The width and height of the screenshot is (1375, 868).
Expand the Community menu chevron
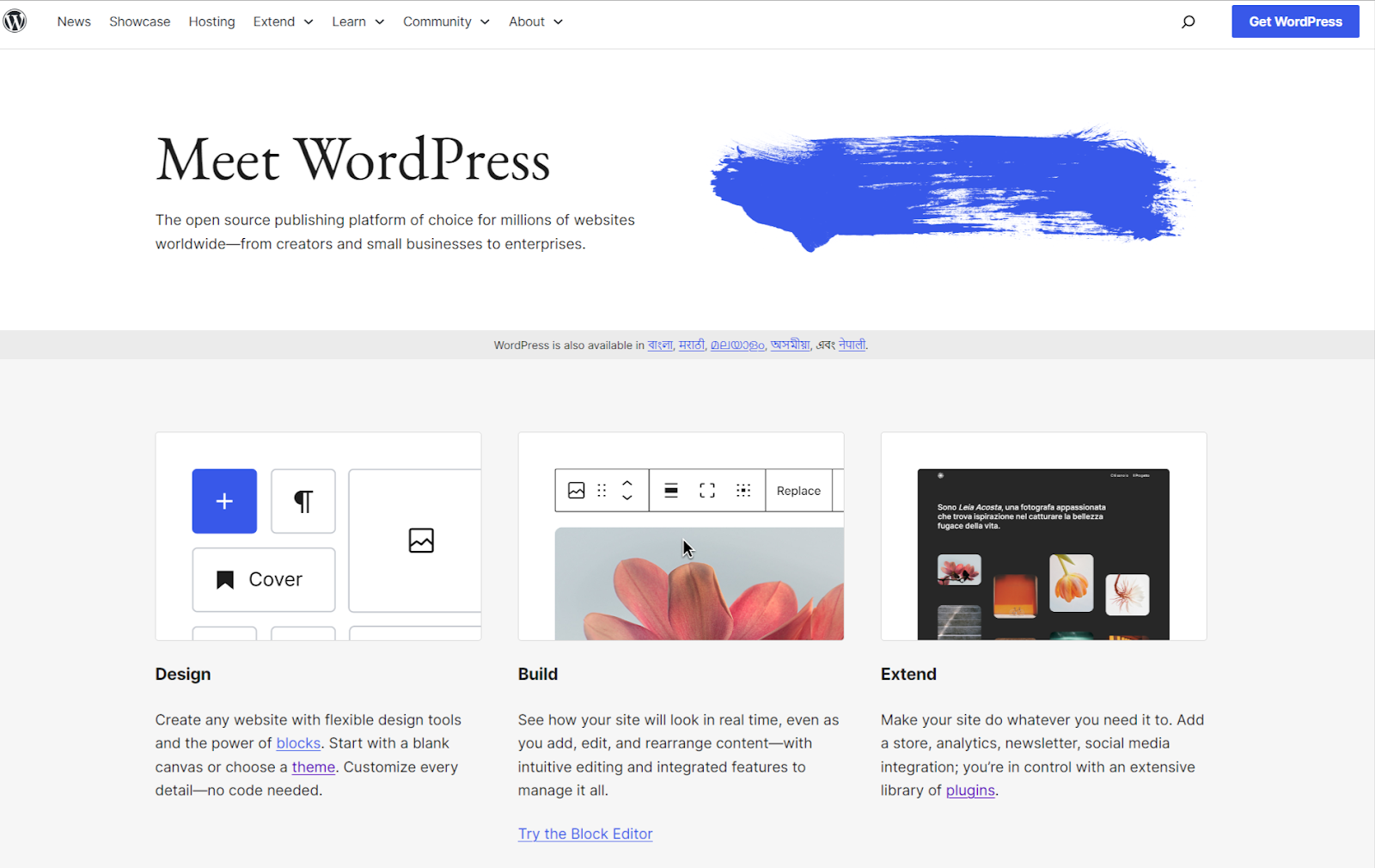(x=485, y=22)
